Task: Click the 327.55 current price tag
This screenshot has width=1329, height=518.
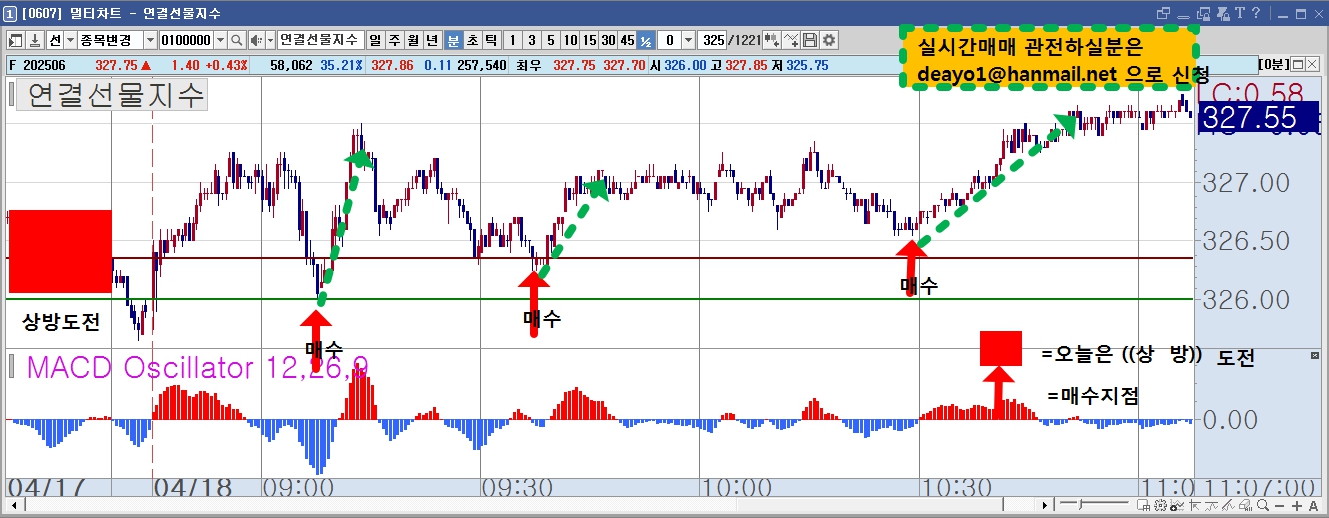Action: click(1258, 120)
